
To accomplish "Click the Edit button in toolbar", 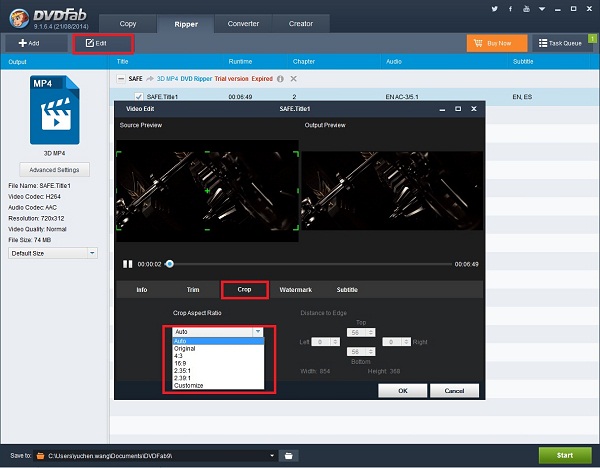I will (x=103, y=43).
